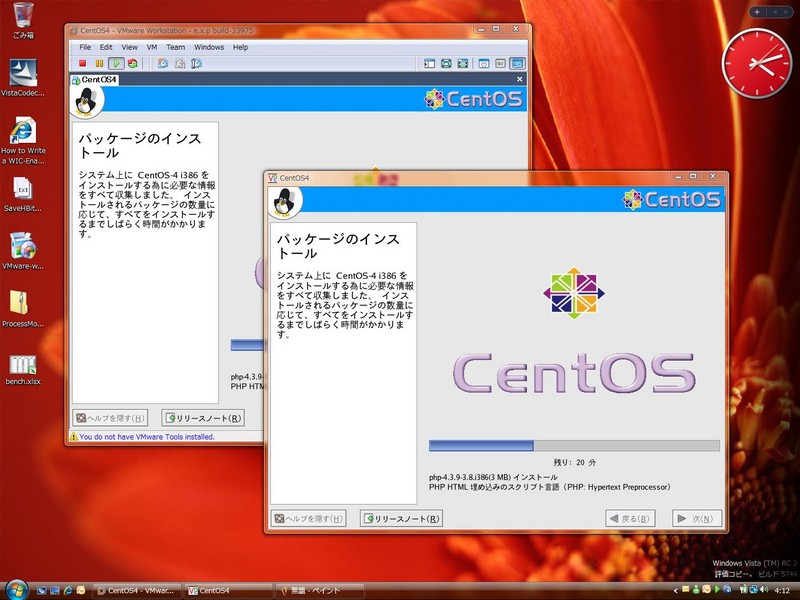Open the Help menu in VMware Workstation
Screen dimensions: 800x600
[240, 47]
